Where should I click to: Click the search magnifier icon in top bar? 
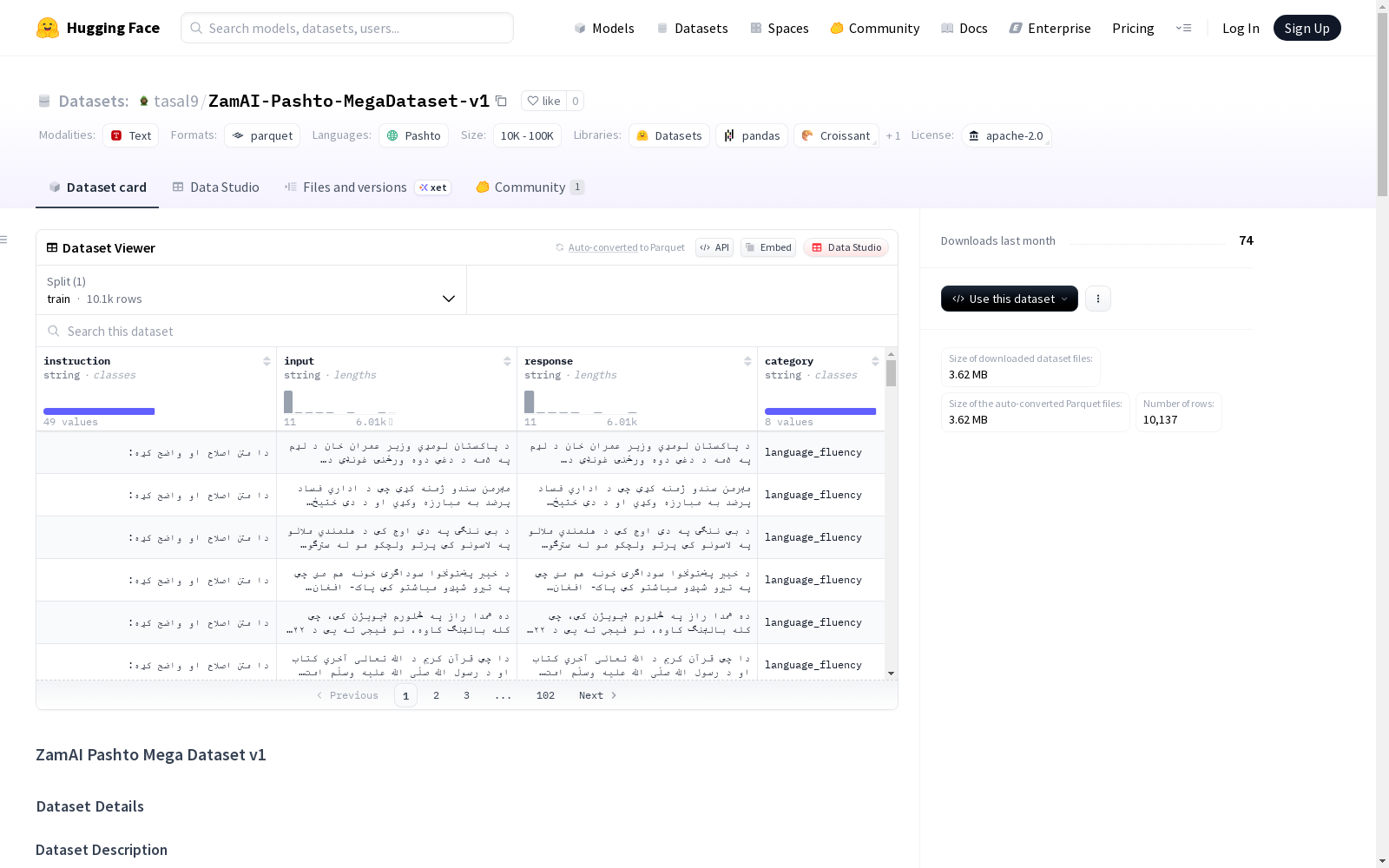(x=196, y=28)
